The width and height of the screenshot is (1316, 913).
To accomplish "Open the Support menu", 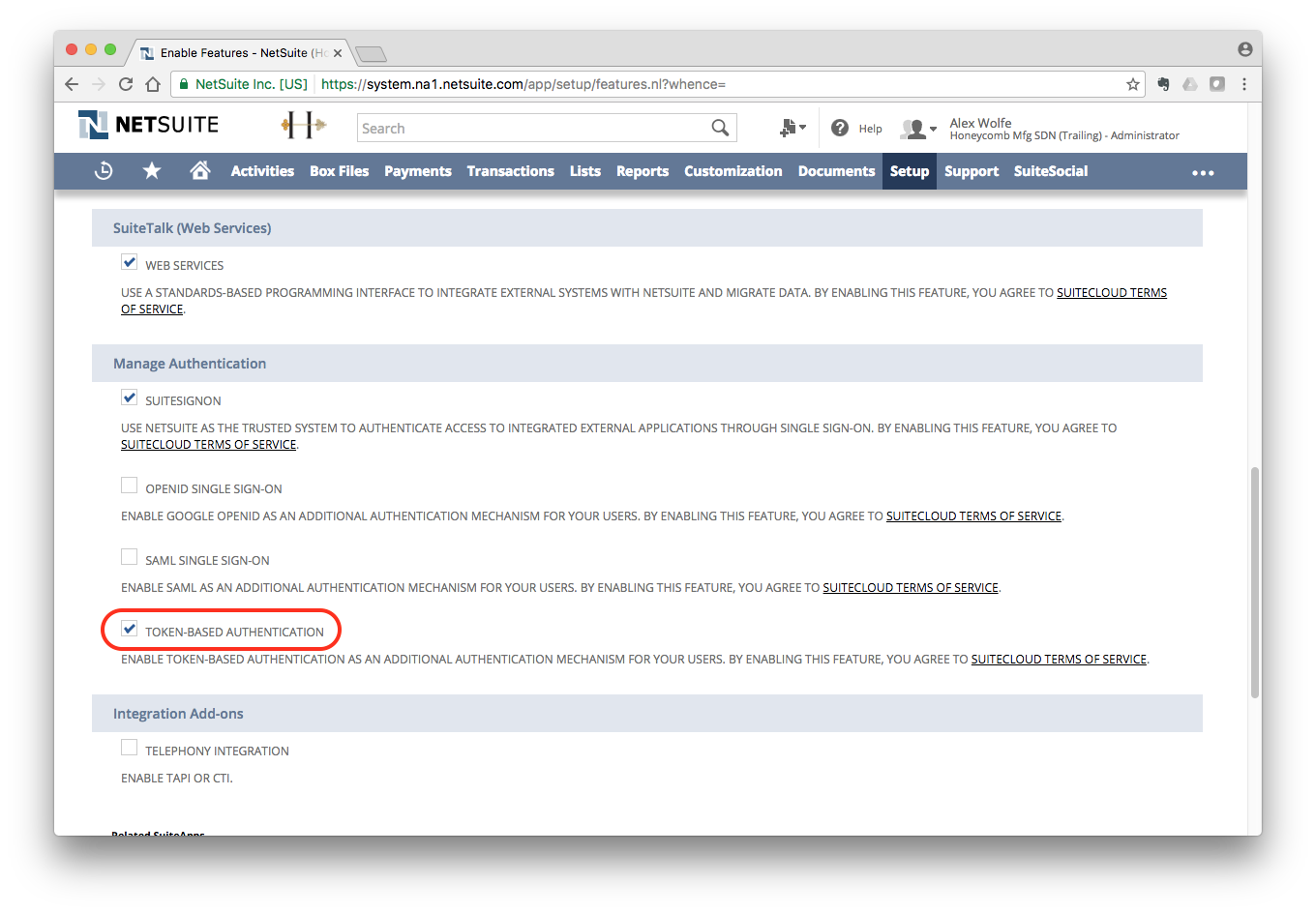I will coord(972,171).
